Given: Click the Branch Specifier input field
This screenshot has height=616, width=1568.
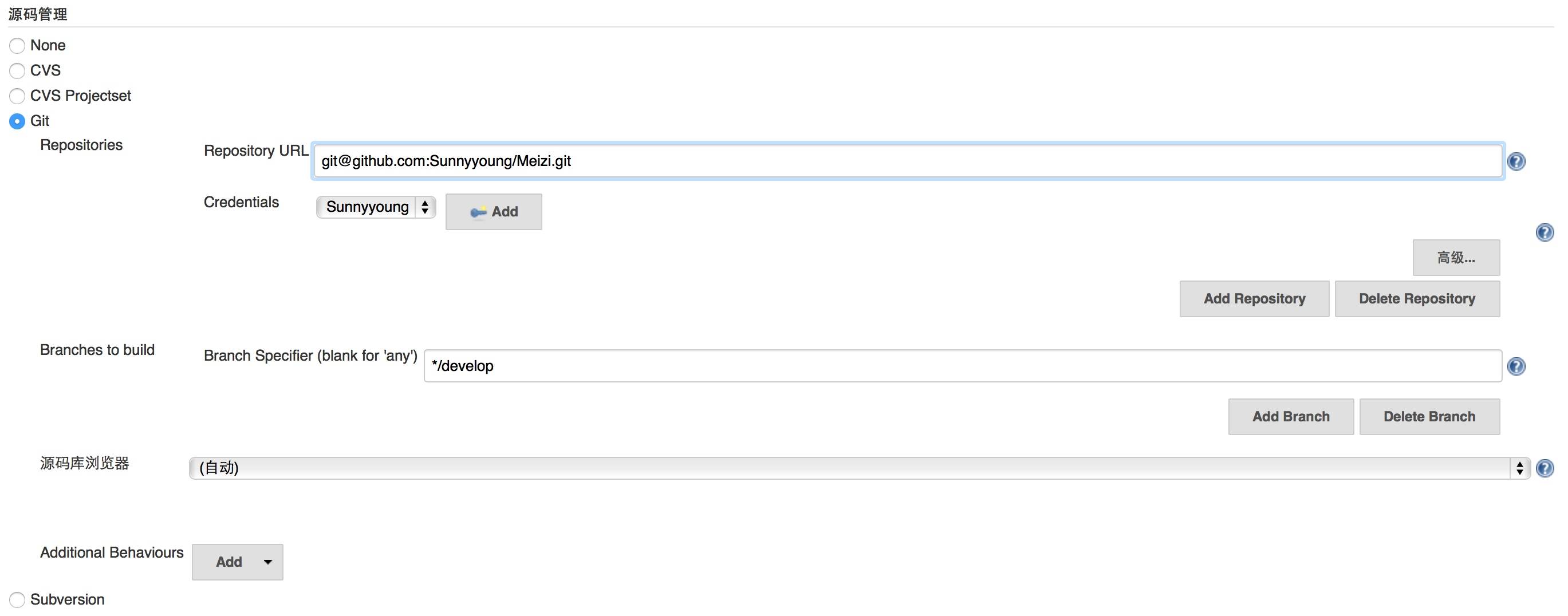Looking at the screenshot, I should point(962,366).
